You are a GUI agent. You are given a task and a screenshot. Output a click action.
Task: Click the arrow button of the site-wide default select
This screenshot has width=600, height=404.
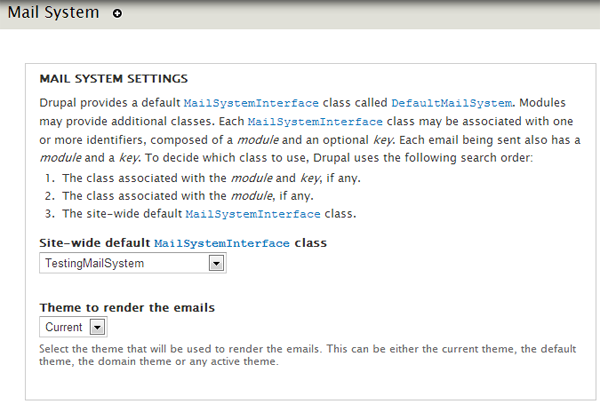coord(216,263)
